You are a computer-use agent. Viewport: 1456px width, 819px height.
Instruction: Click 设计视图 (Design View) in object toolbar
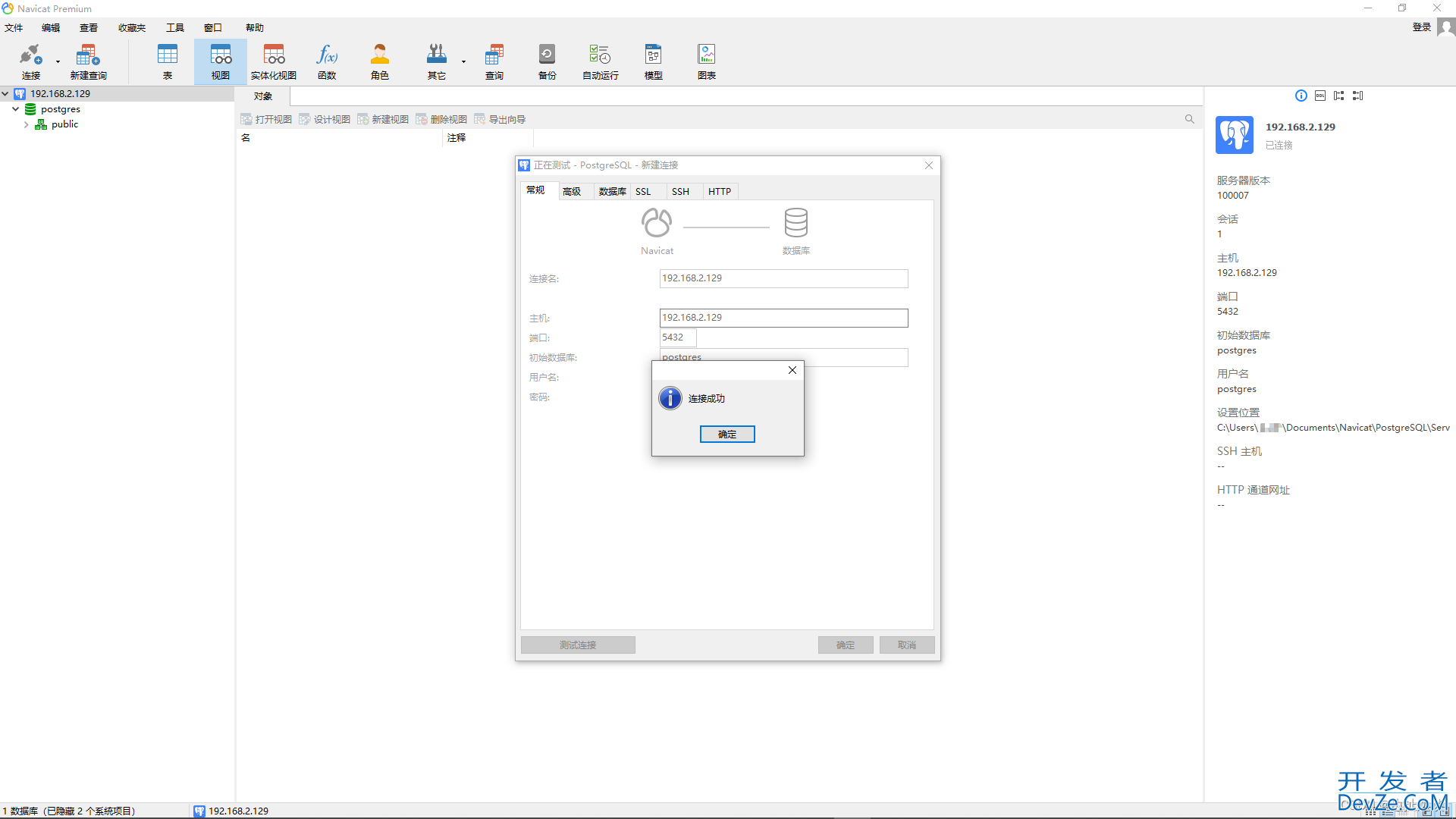325,119
